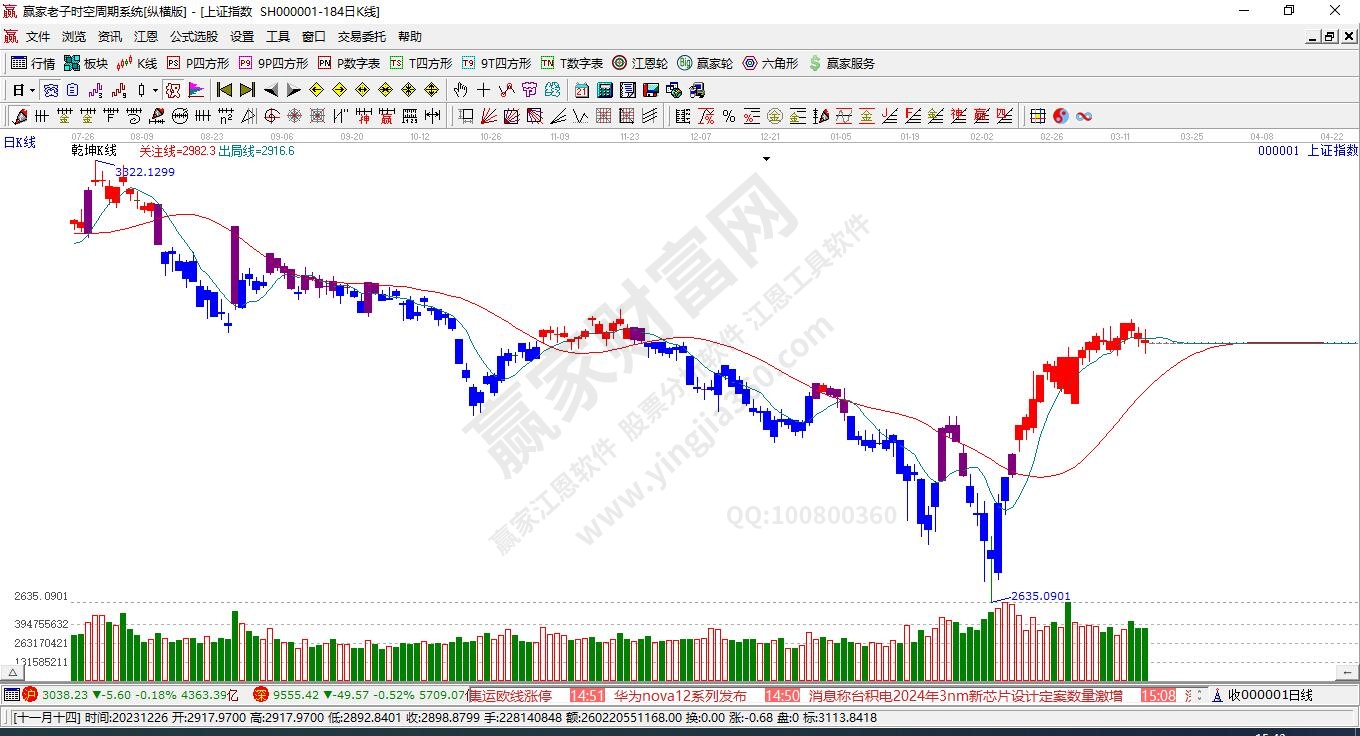Screen dimensions: 1360x736
Task: Open the candlestick style dropdown arrow
Action: click(155, 90)
